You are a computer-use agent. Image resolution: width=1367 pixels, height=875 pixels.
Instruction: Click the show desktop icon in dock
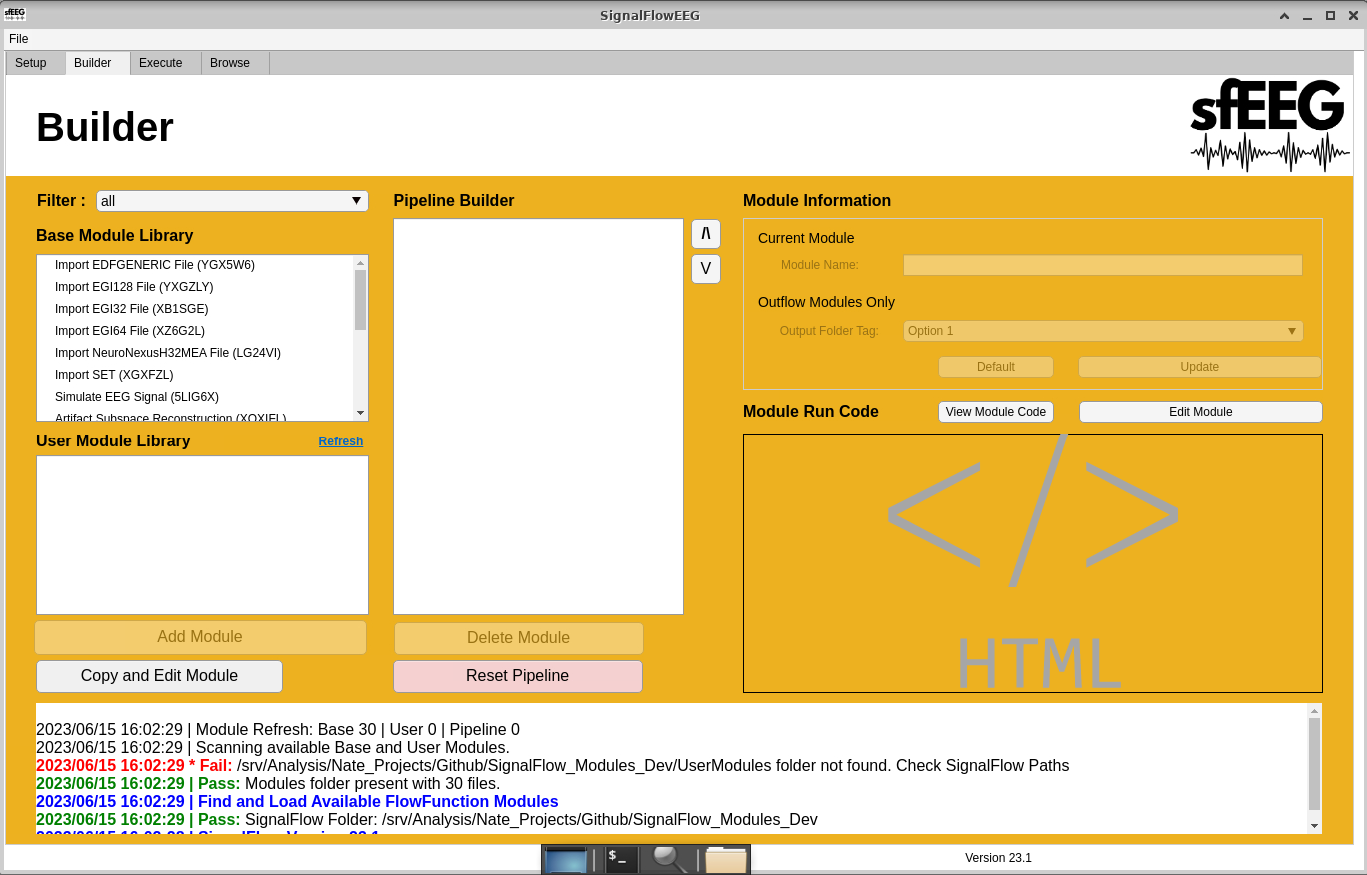tap(566, 859)
